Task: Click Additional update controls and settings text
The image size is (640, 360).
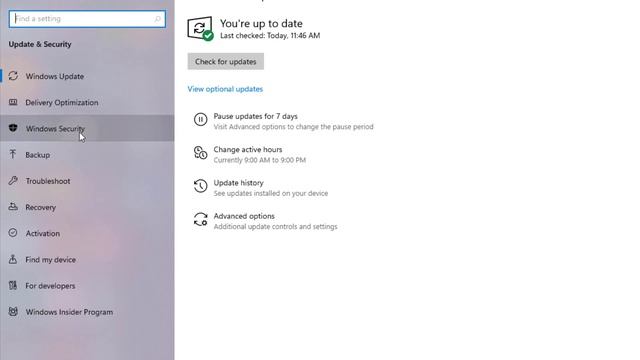Action: coord(276,227)
